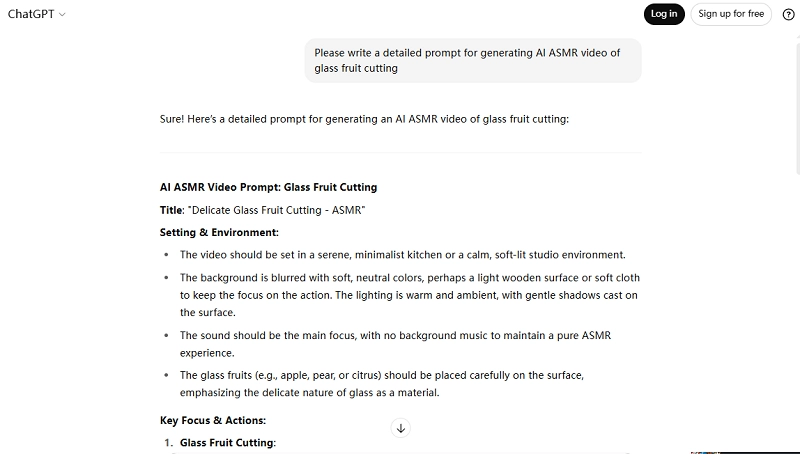Image resolution: width=800 pixels, height=454 pixels.
Task: Click the scroll-to-bottom arrow icon
Action: pos(401,428)
